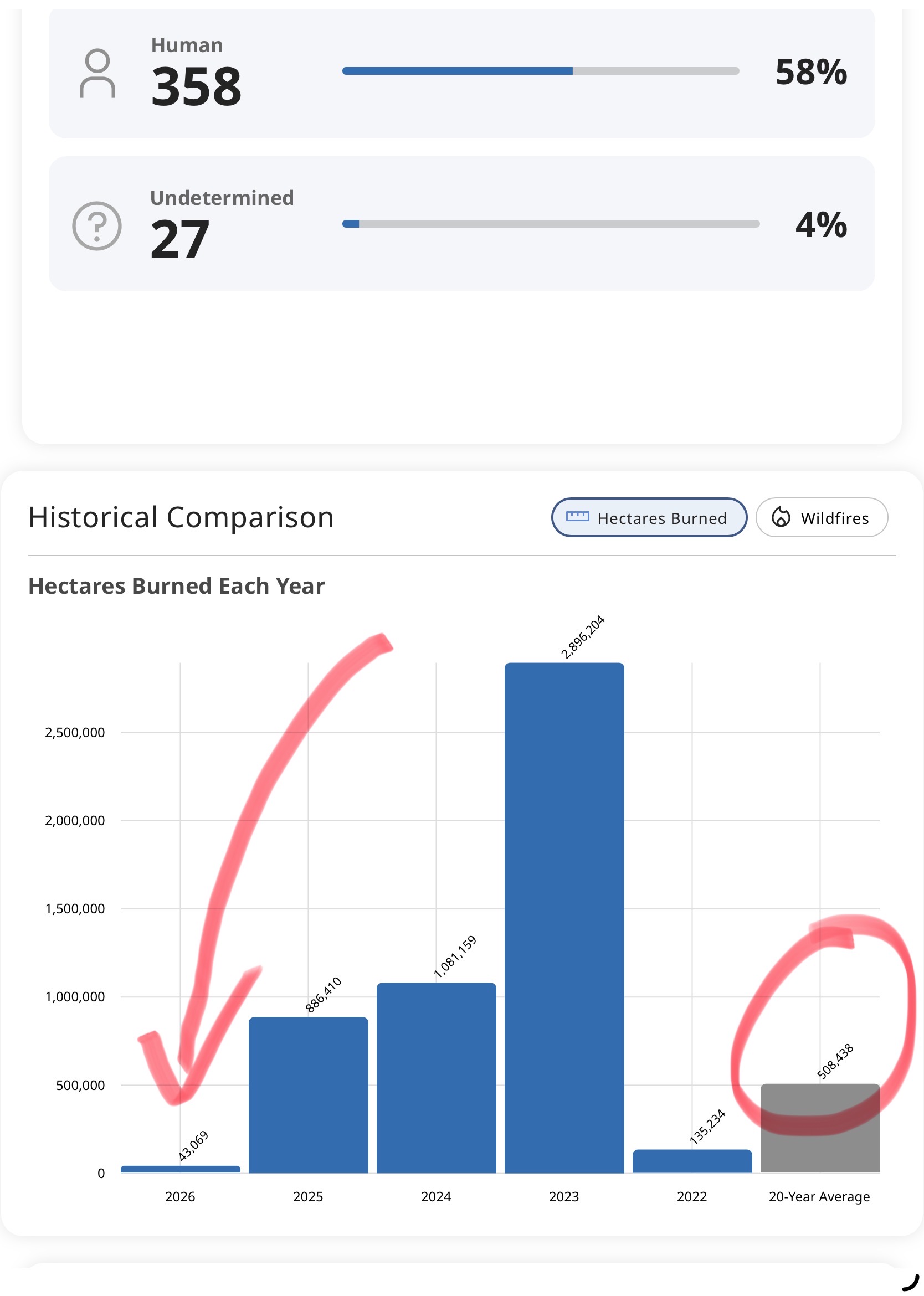
Task: Select the 2025 bar showing 886,410
Action: coord(309,1094)
